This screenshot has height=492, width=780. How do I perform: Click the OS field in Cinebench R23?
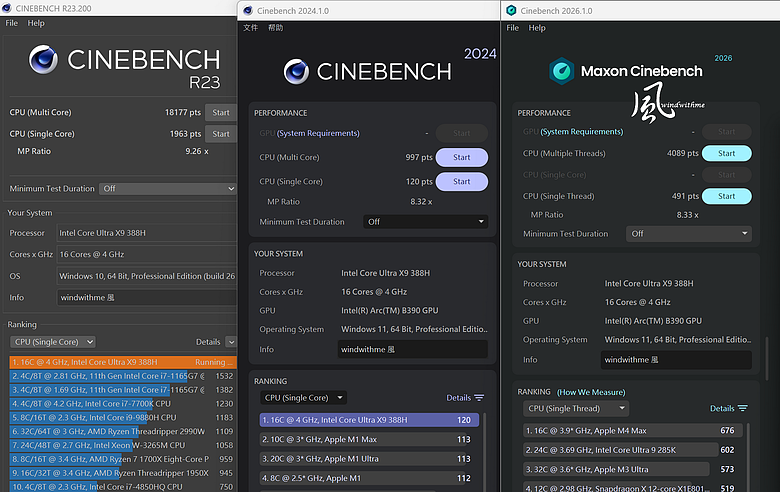(x=147, y=276)
